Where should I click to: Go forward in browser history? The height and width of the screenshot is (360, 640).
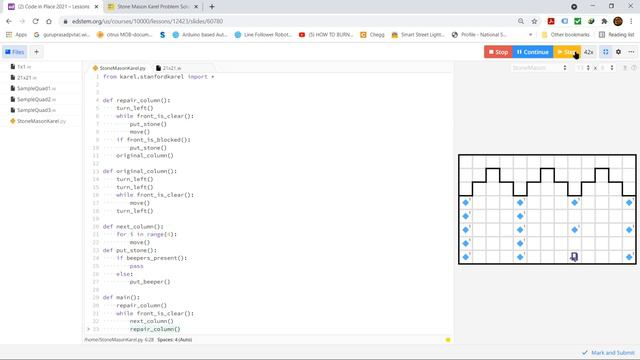pos(22,21)
